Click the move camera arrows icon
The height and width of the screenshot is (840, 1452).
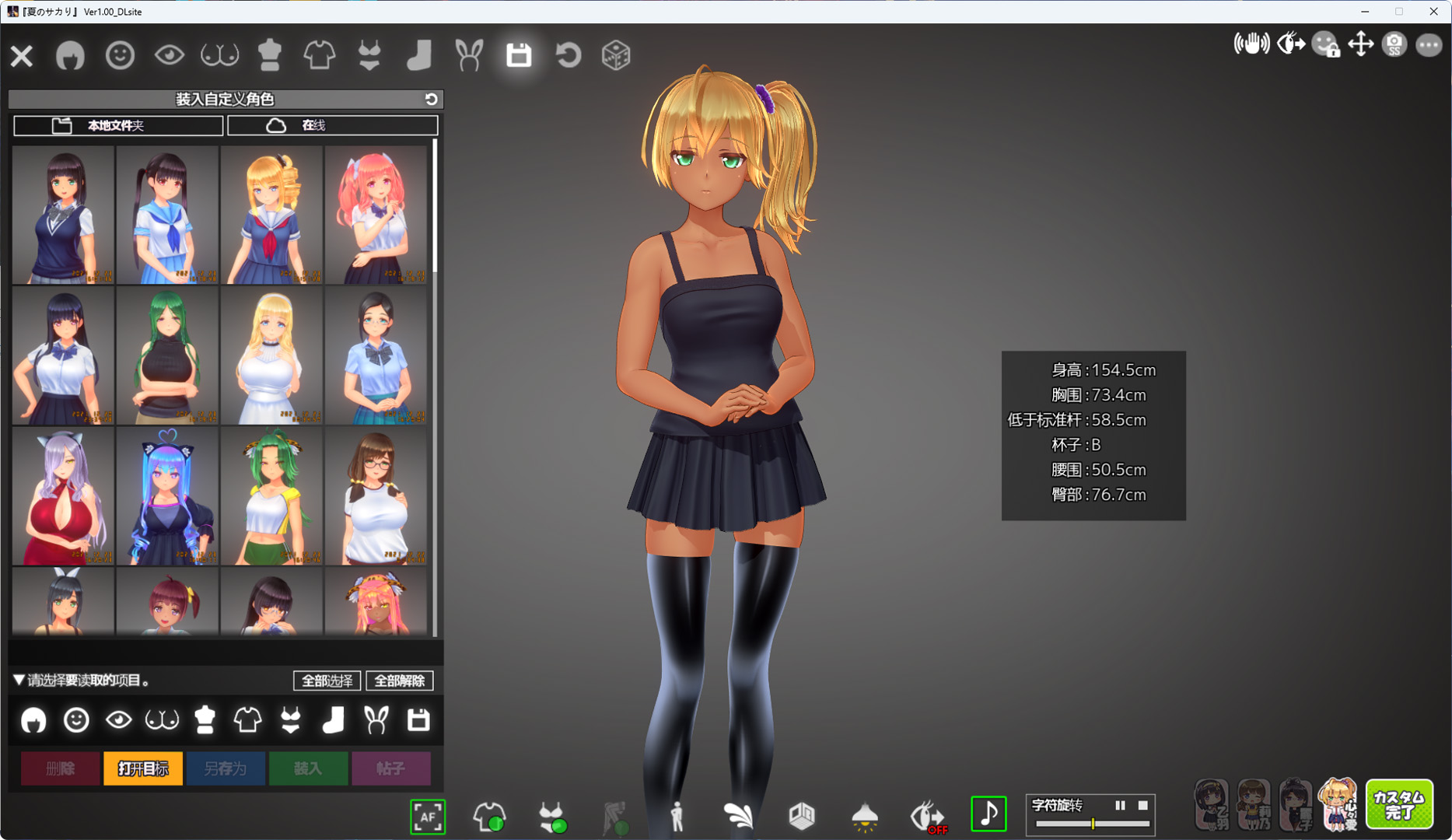(x=1360, y=44)
